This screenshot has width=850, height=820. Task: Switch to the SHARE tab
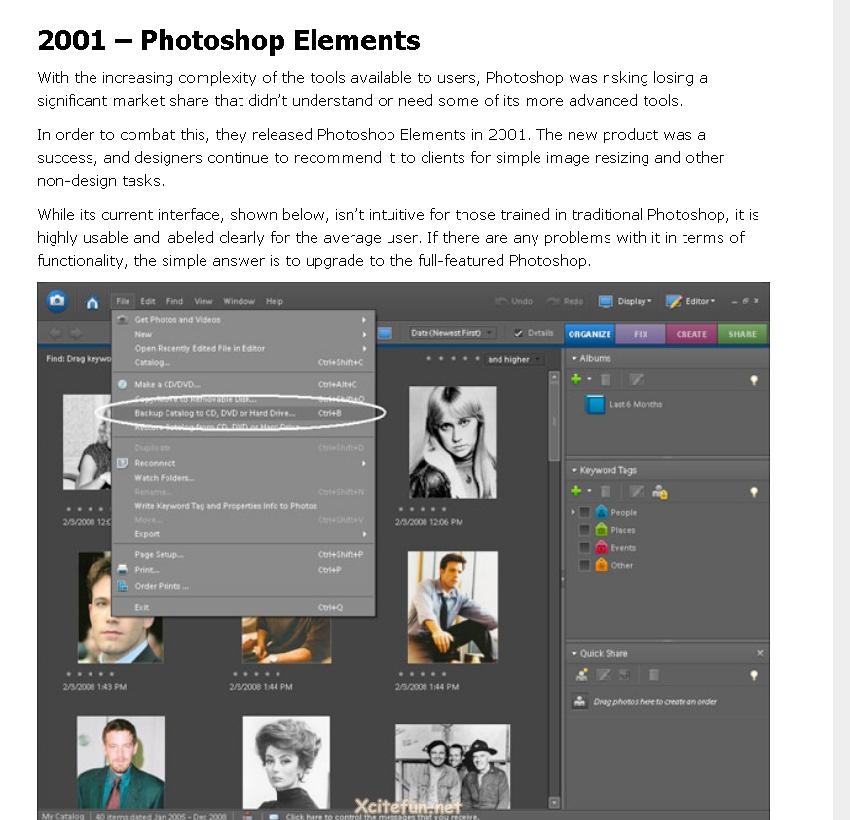(743, 334)
